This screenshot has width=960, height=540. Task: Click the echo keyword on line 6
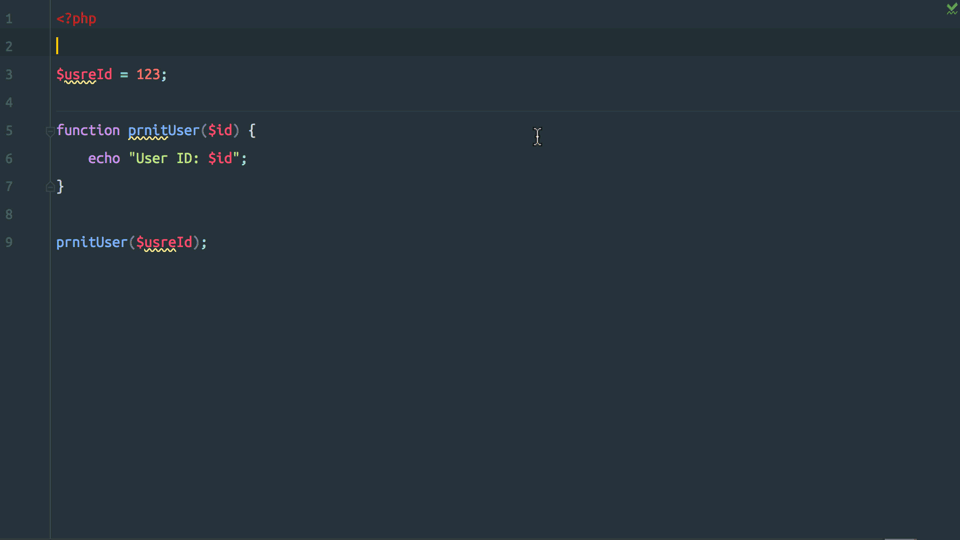[x=104, y=159]
